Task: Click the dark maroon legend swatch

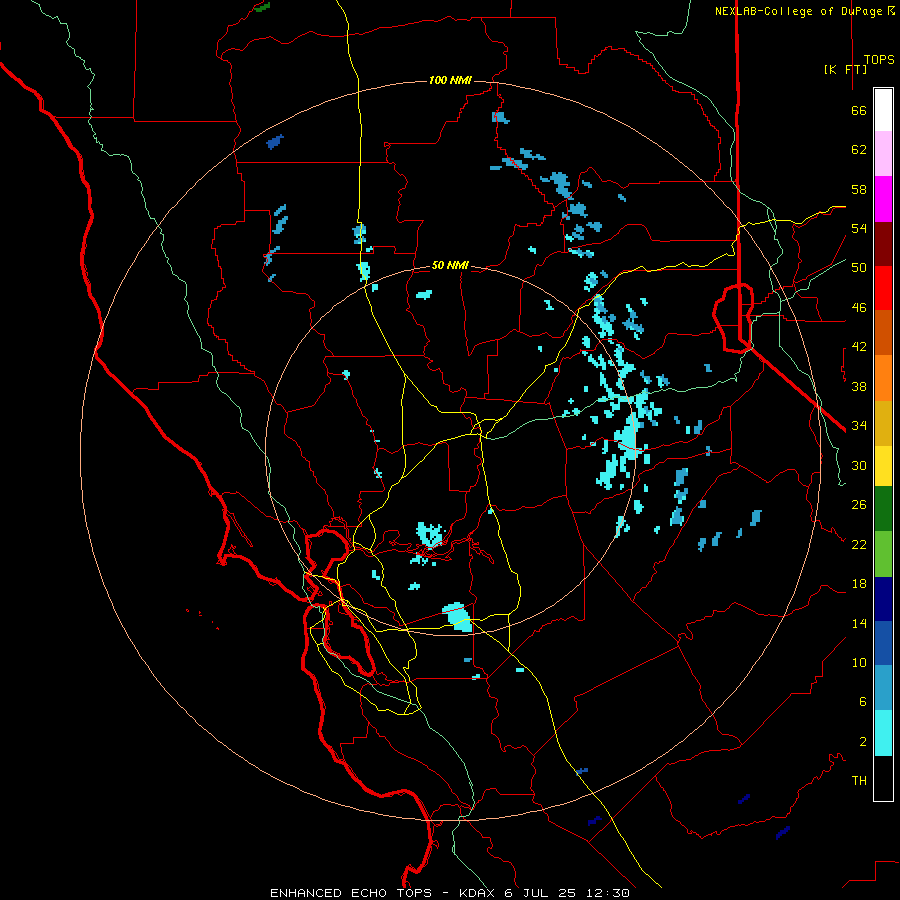Action: (883, 244)
